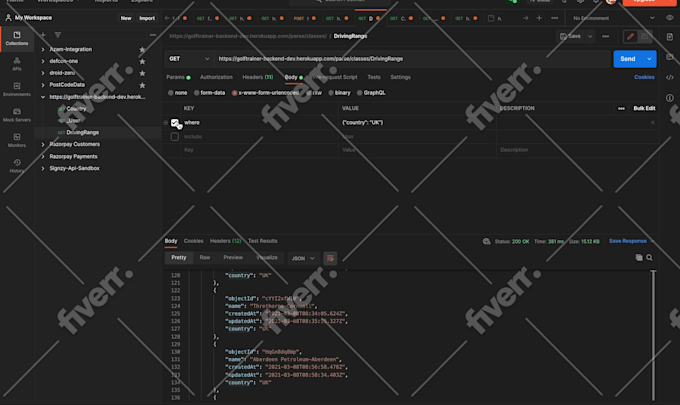Expand the Razorpay Payments collection
Viewport: 680px width, 405px height.
coord(43,157)
